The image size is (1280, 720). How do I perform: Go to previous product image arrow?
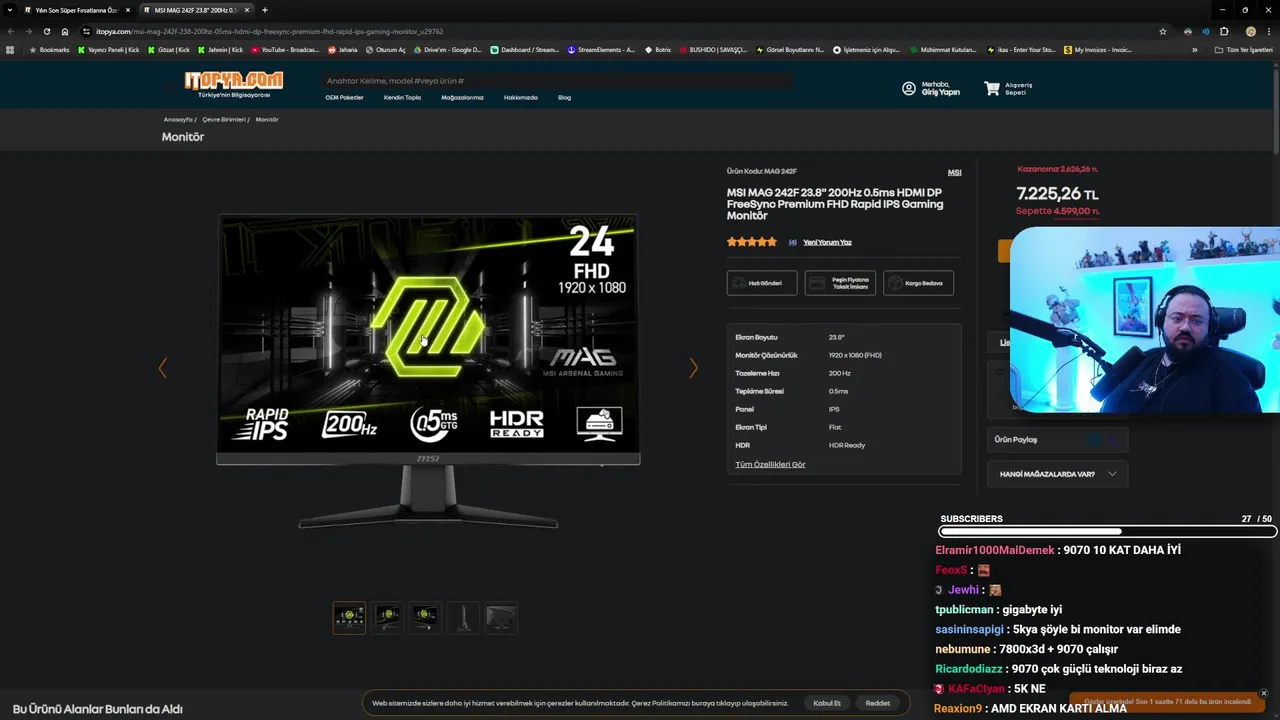(163, 368)
